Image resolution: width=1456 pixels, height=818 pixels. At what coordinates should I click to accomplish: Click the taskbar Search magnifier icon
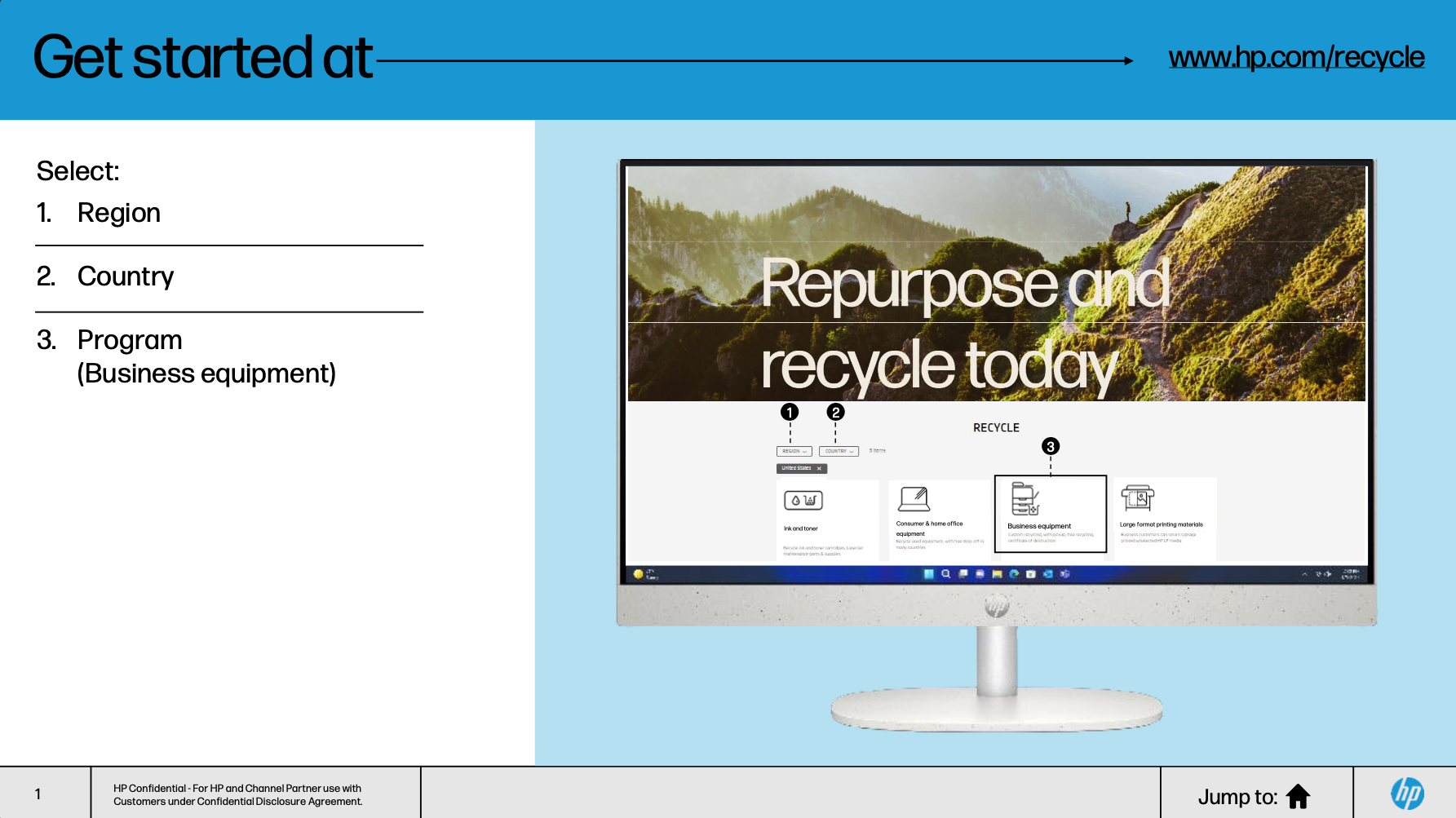pos(945,574)
